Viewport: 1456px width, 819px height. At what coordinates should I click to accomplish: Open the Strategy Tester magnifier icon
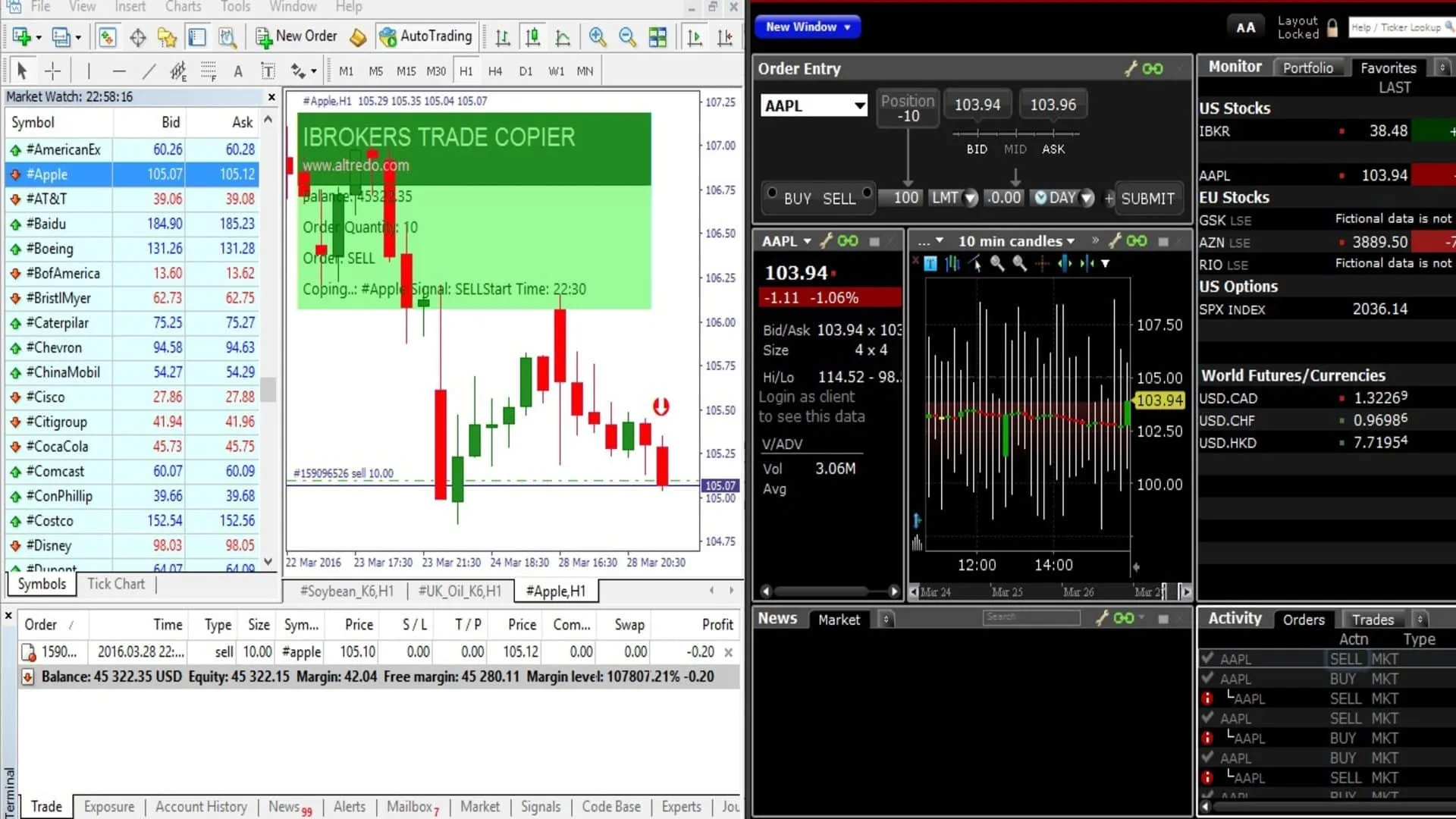point(227,36)
